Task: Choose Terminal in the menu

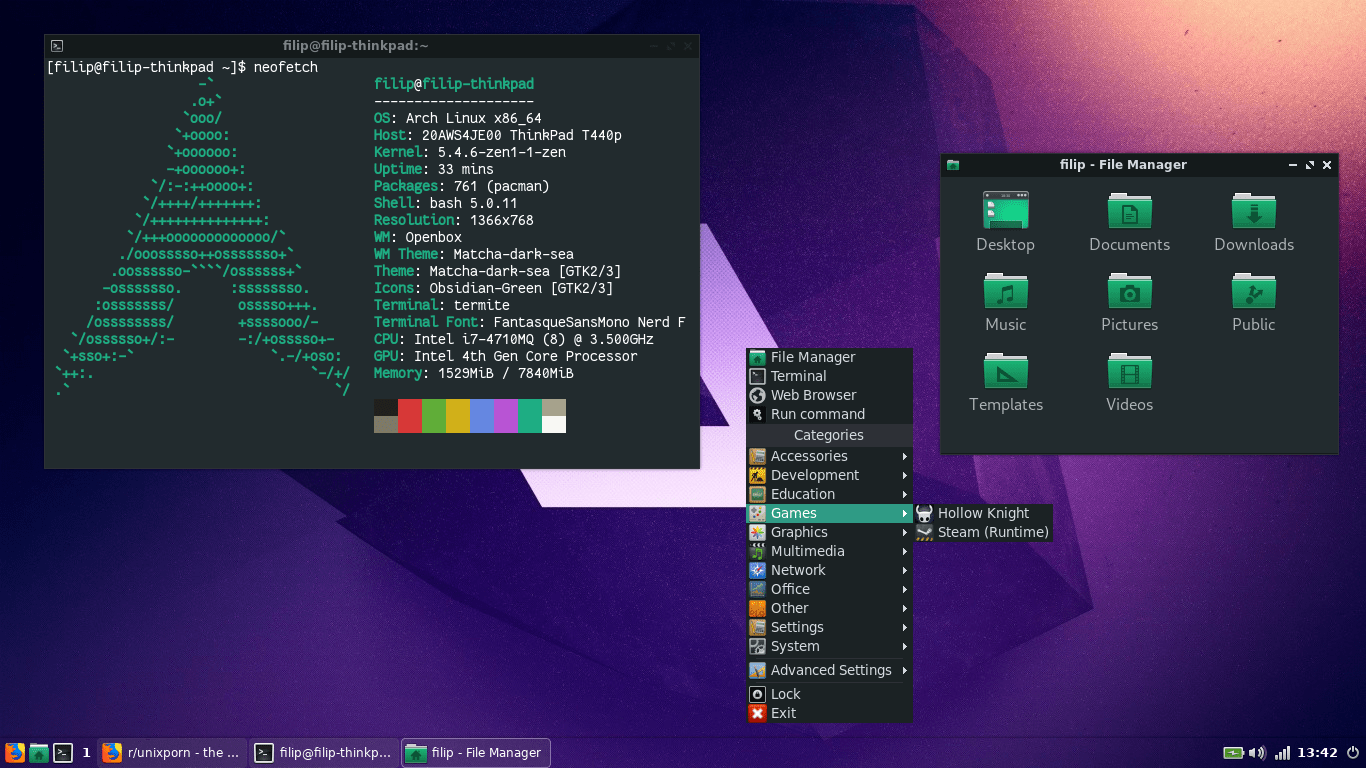Action: [829, 376]
